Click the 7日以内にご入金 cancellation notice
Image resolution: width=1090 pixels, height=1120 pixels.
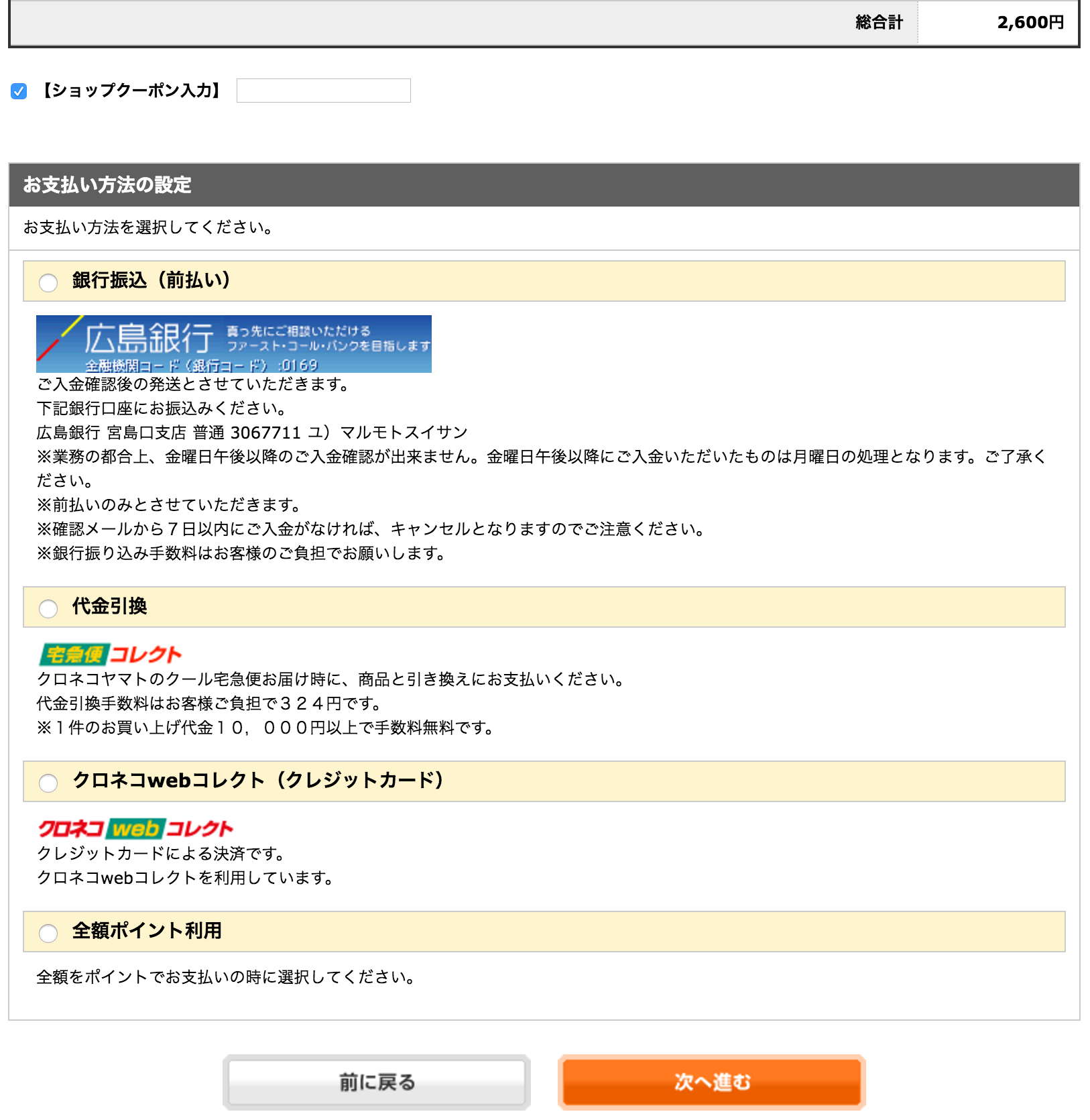tap(371, 529)
